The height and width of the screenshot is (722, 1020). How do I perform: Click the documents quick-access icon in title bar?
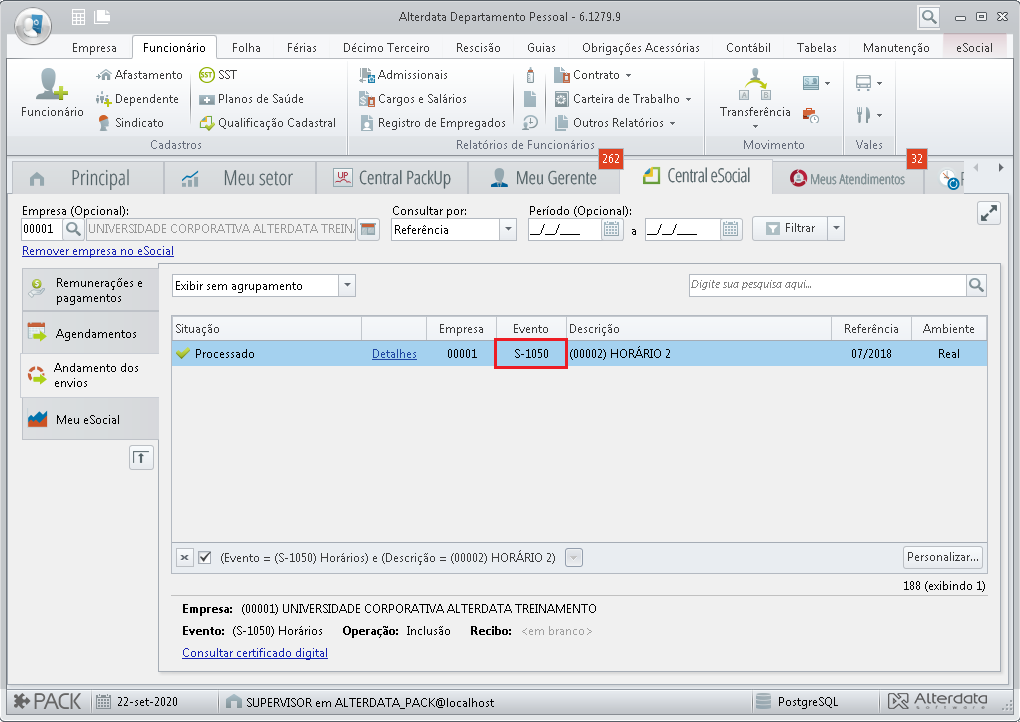point(102,18)
